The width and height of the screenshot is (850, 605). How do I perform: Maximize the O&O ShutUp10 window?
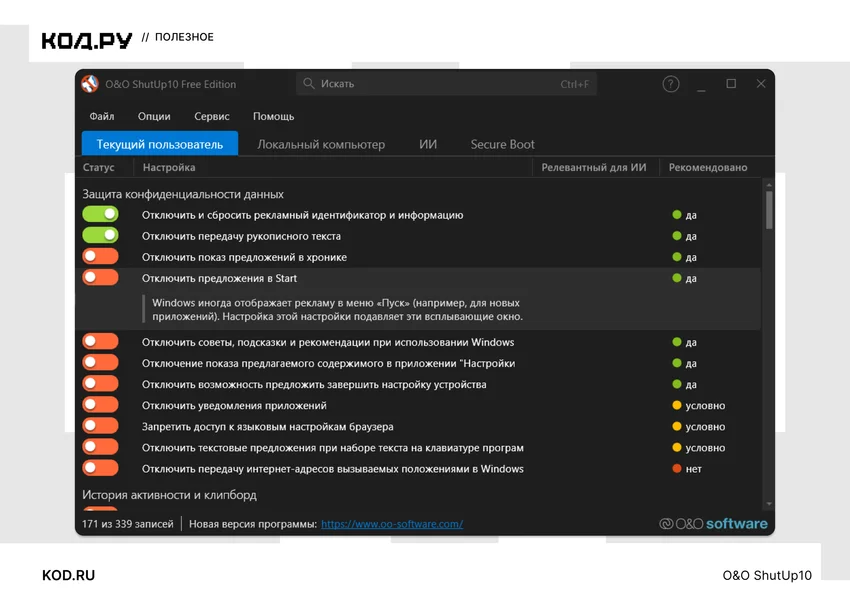(731, 83)
